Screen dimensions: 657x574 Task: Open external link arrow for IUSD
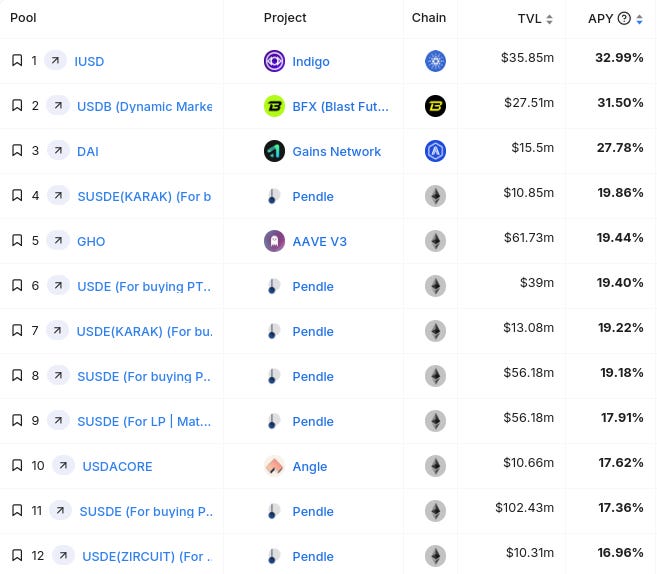pyautogui.click(x=55, y=61)
